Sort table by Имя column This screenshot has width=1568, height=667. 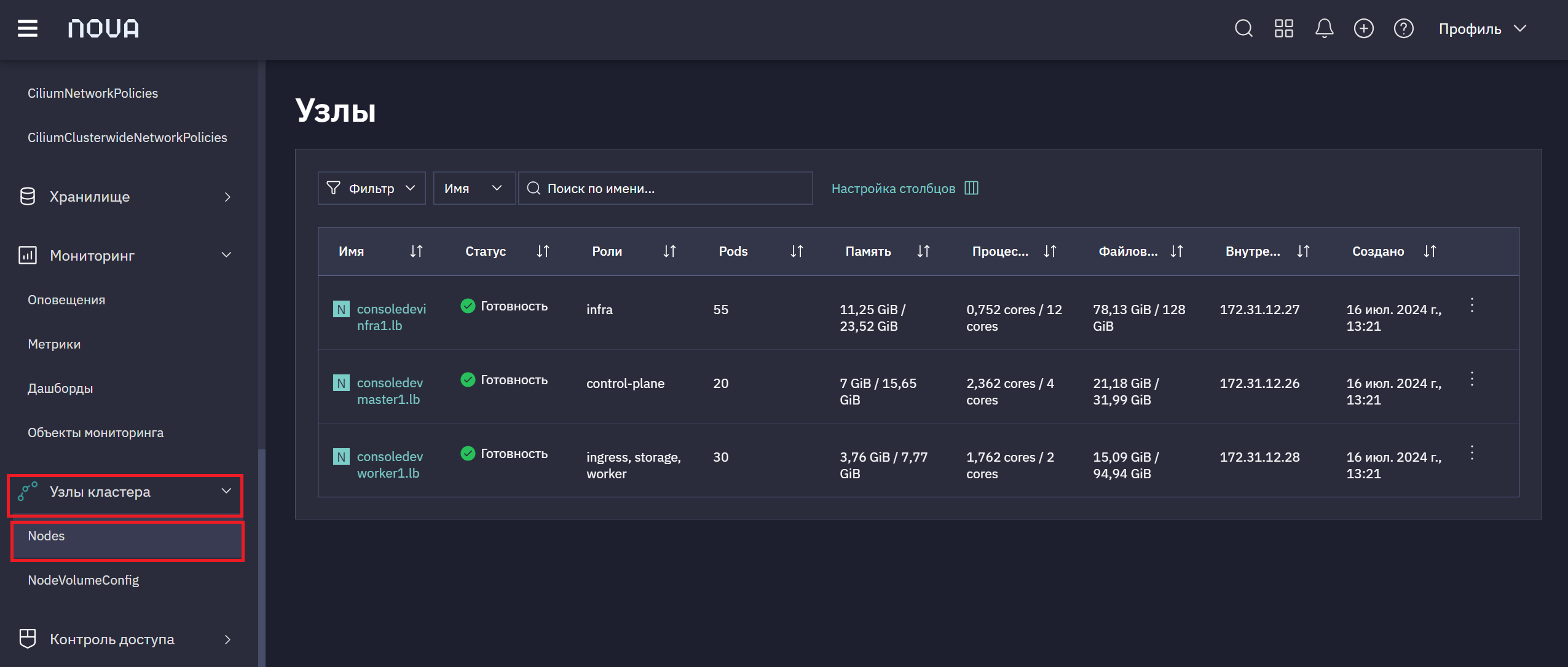pyautogui.click(x=416, y=251)
